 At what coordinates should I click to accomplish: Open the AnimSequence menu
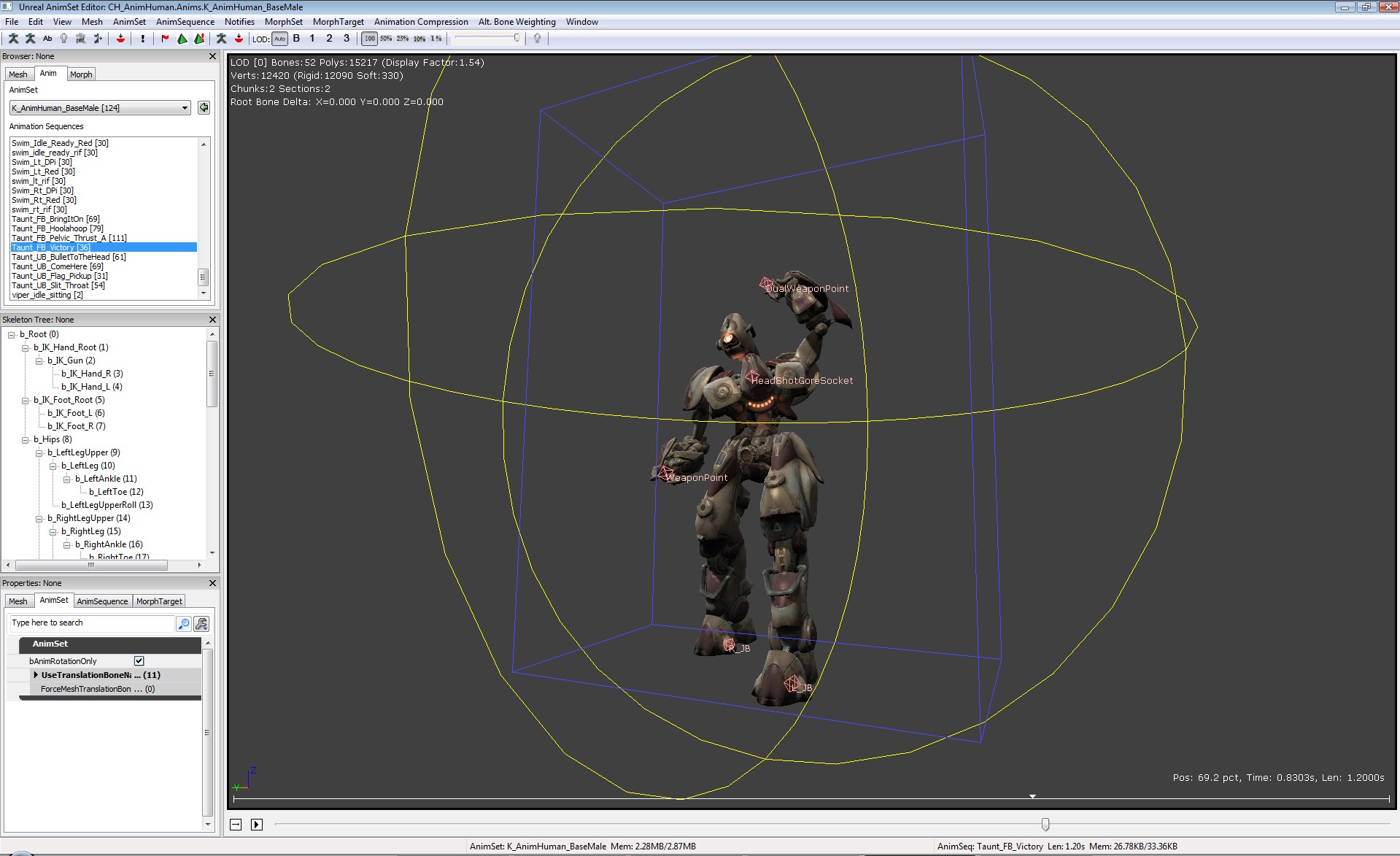185,22
